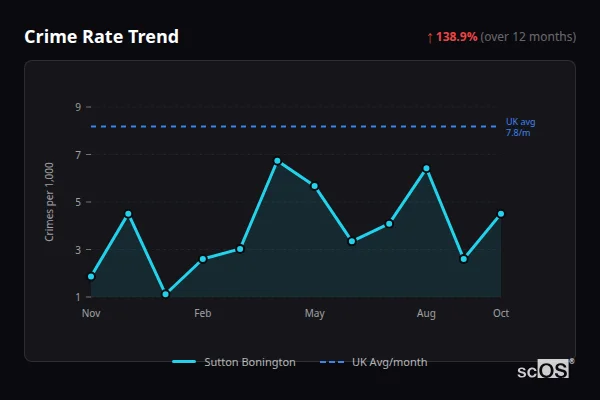Click the Feb x-axis label
Viewport: 600px width, 400px height.
pyautogui.click(x=203, y=313)
